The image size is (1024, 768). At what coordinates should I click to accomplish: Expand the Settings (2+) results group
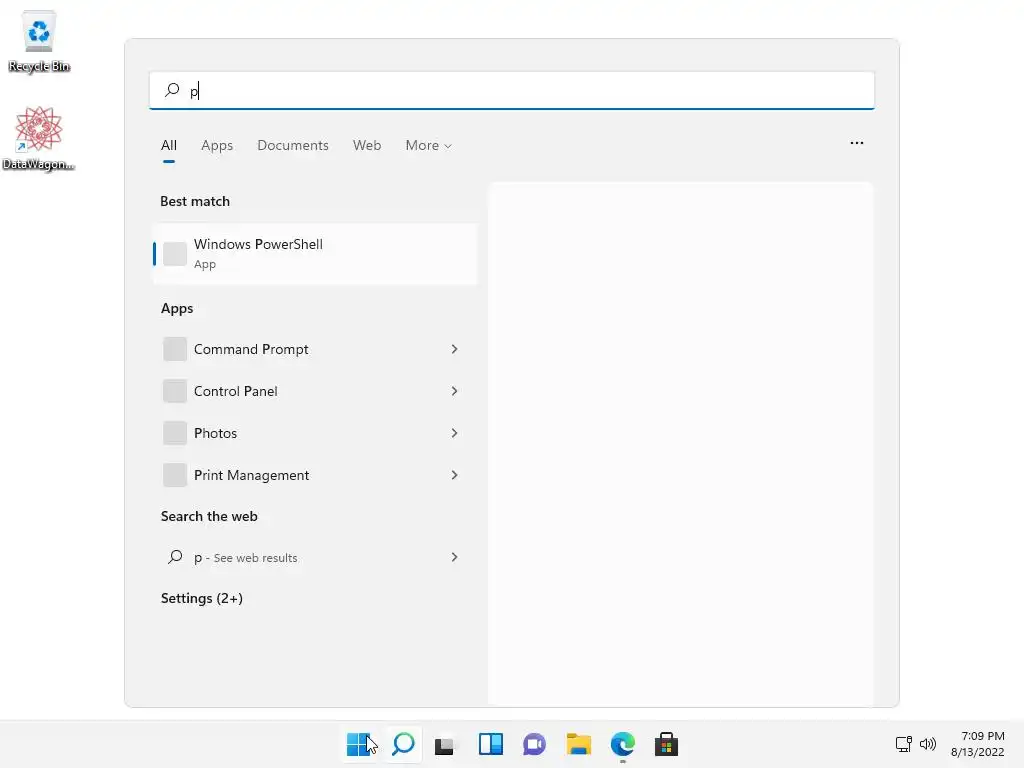(202, 598)
